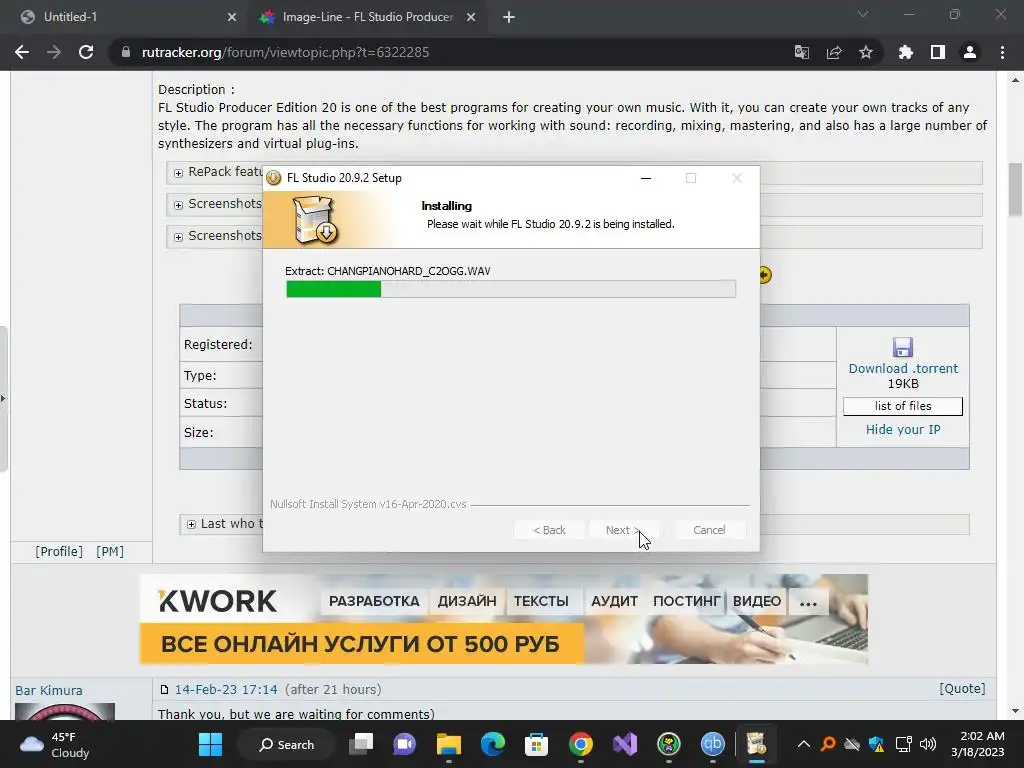
Task: Open the 14-Feb-23 17:14 post date link
Action: [x=226, y=690]
